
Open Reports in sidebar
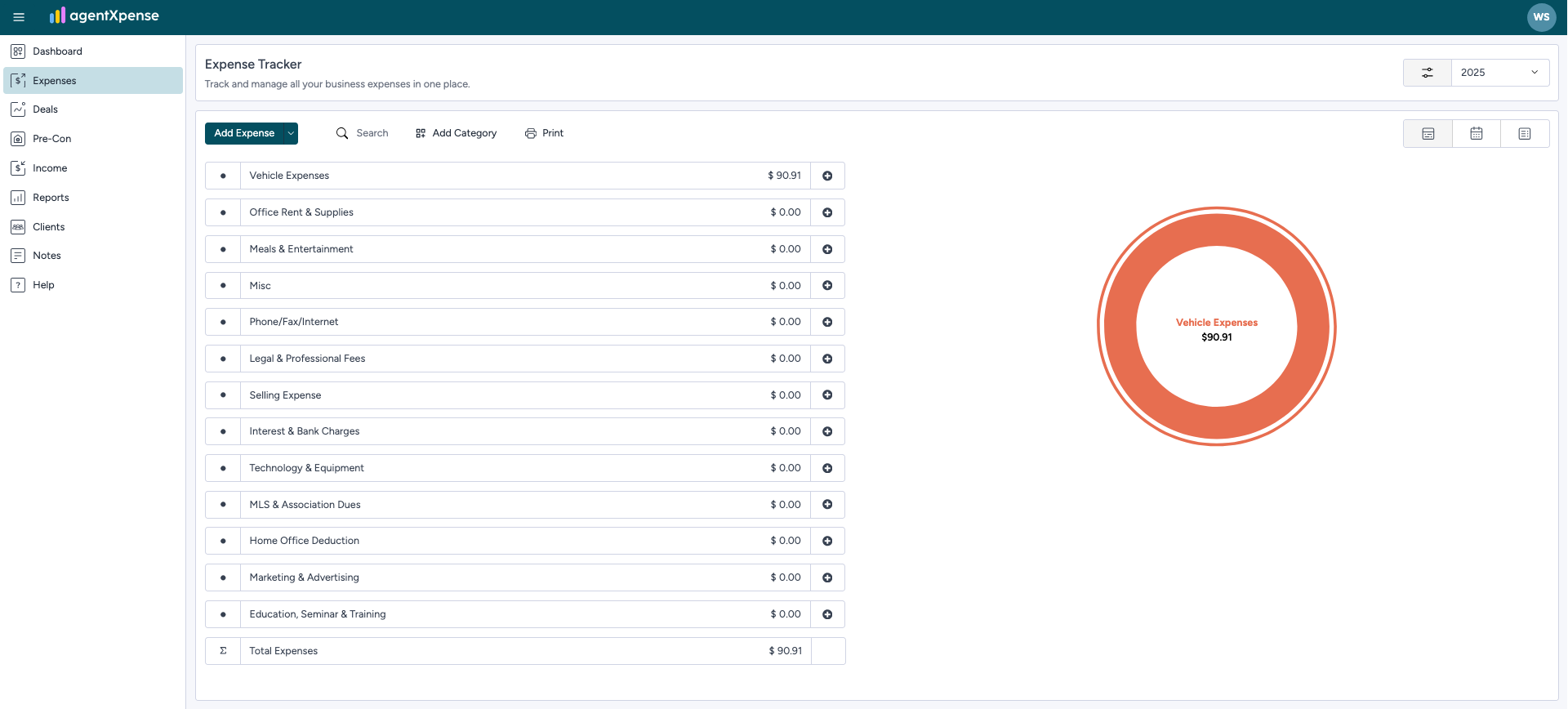click(93, 198)
